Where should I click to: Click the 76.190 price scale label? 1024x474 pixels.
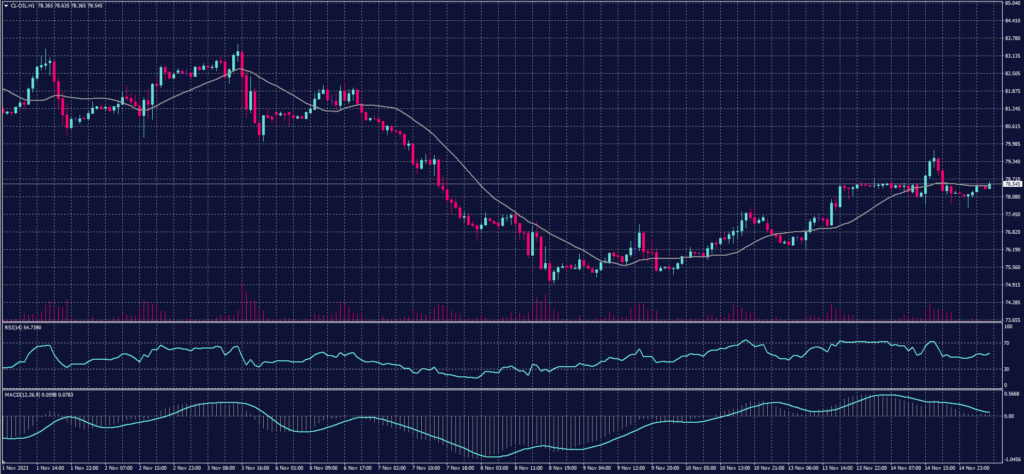(x=1011, y=250)
